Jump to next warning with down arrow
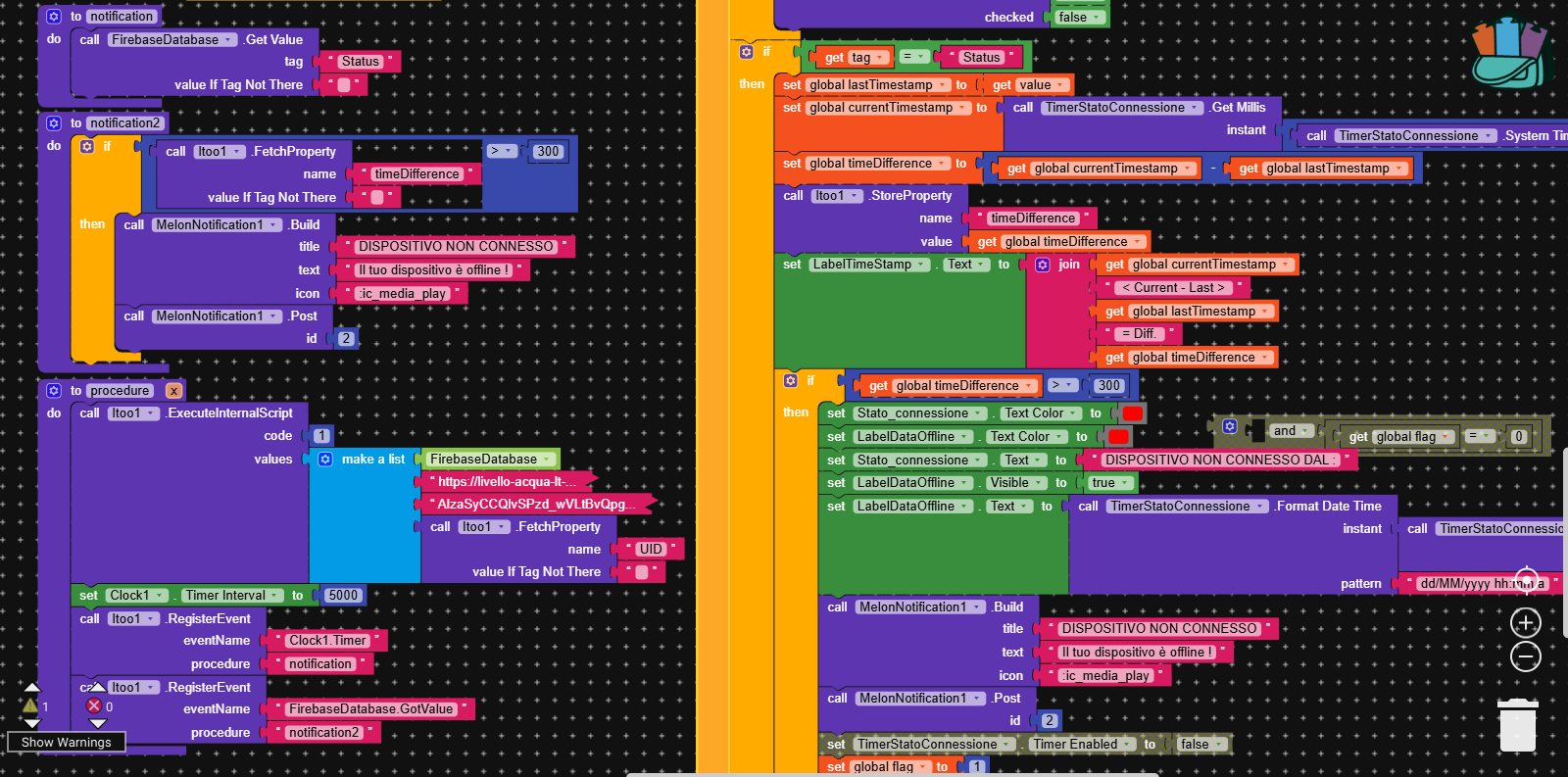The image size is (1568, 777). (32, 724)
